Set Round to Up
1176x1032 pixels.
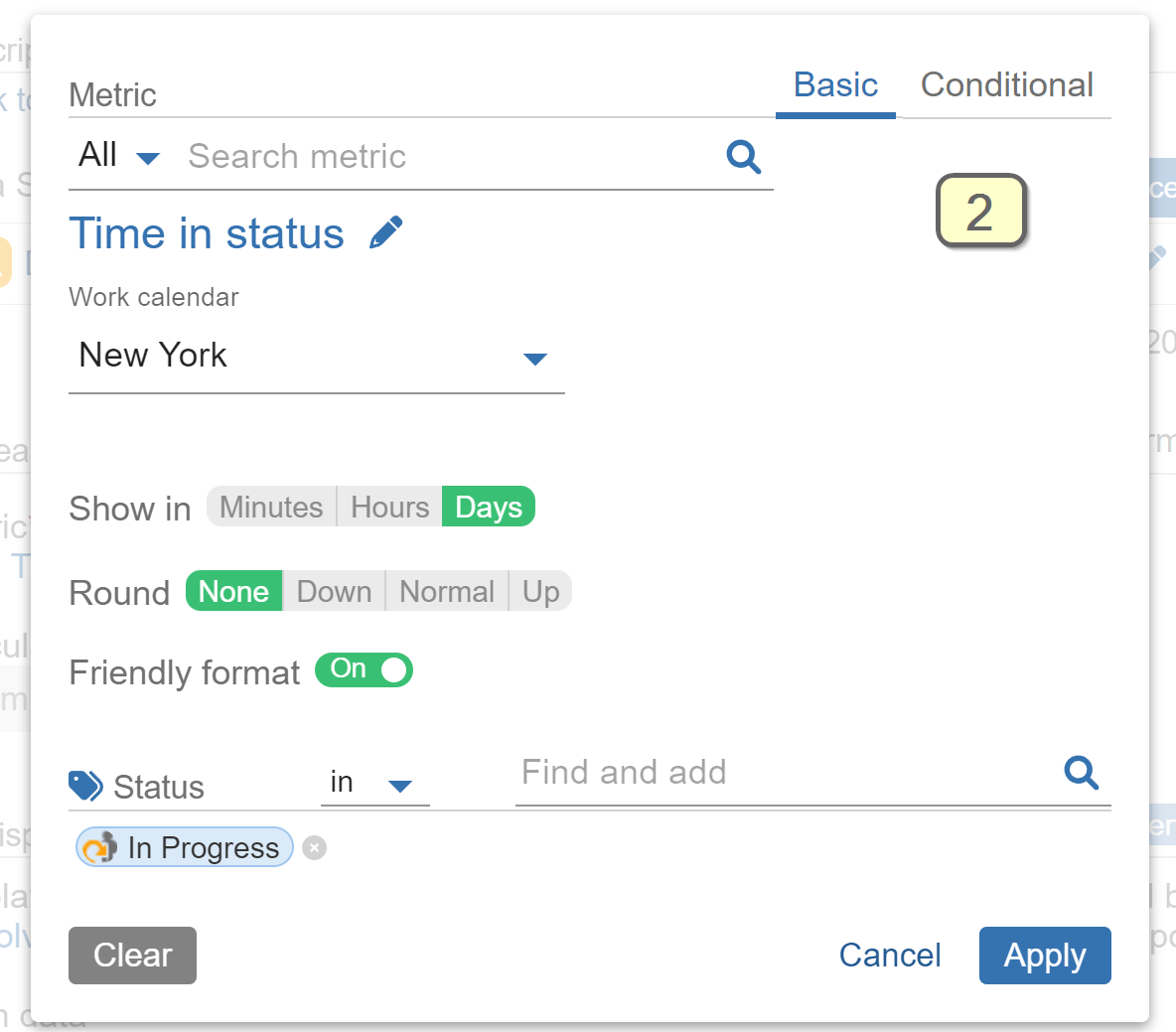point(539,591)
